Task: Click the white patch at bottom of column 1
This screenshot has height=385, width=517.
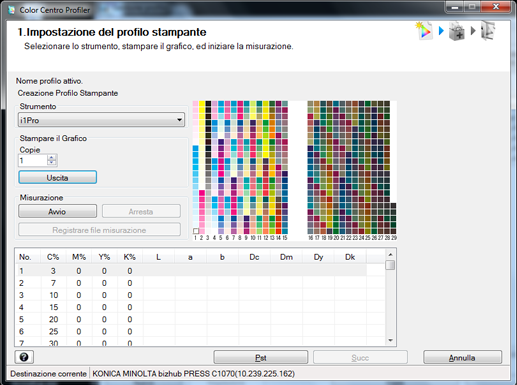Action: coord(196,231)
